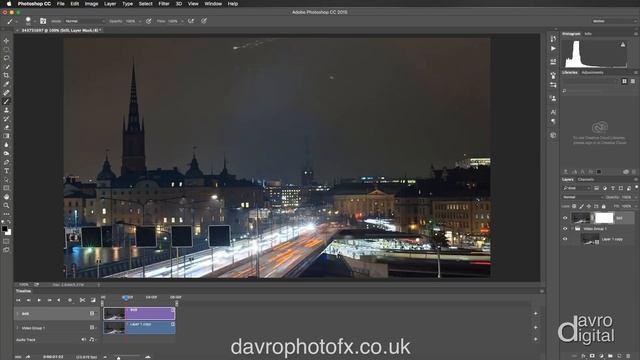This screenshot has width=640, height=360.
Task: Open the brush preset picker
Action: pos(29,21)
